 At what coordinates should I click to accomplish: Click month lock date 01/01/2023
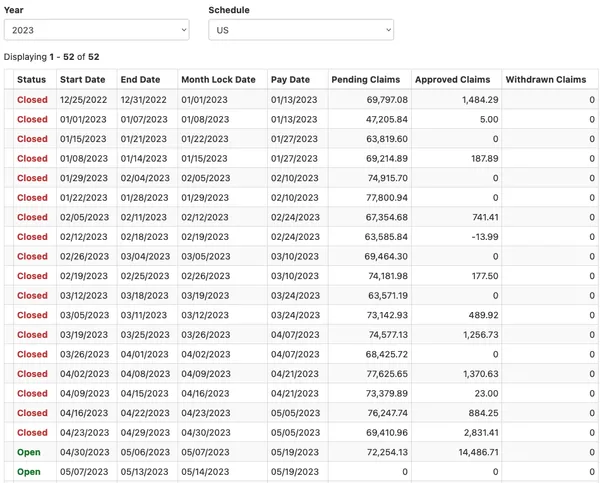pos(204,100)
